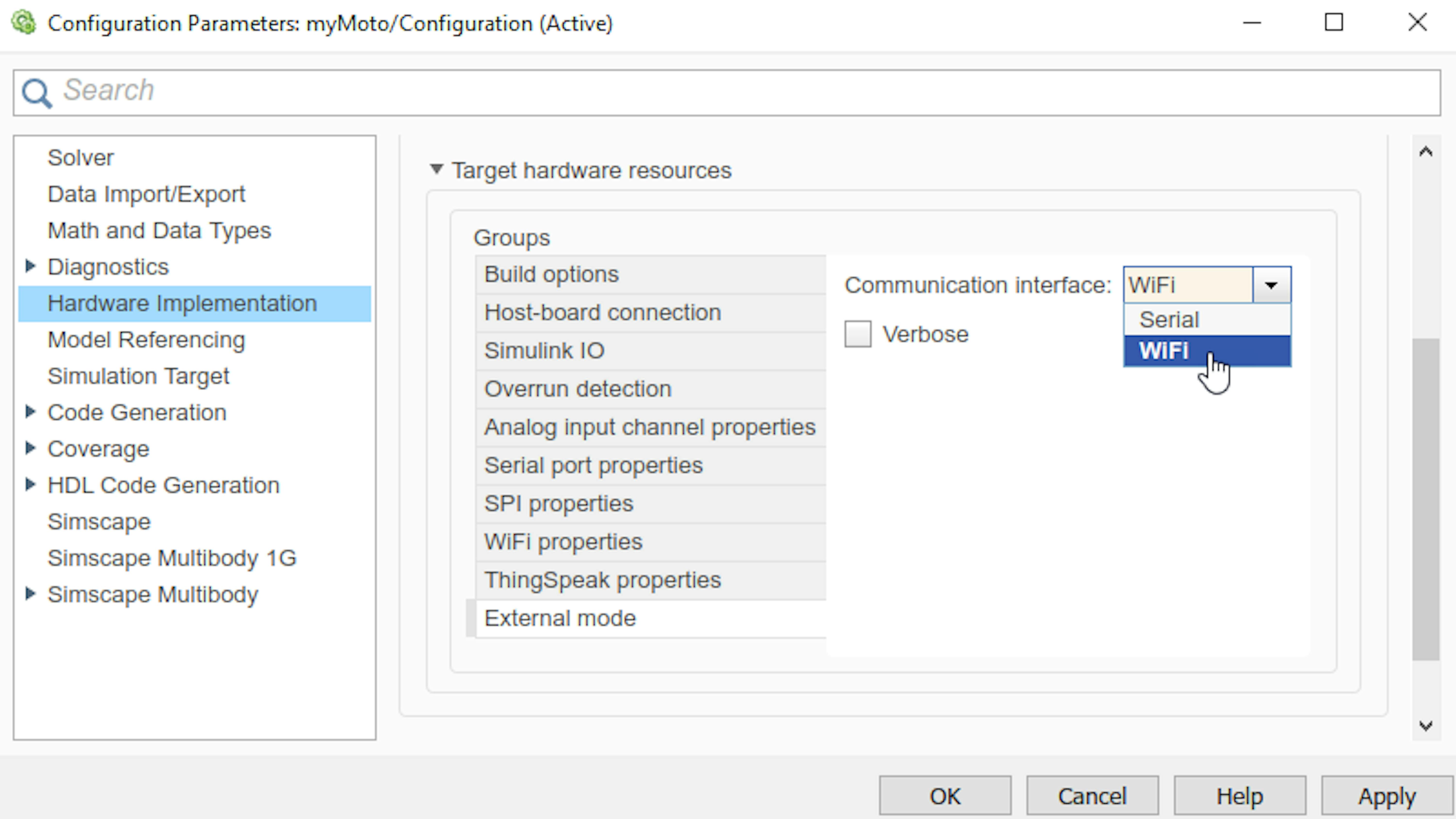This screenshot has width=1456, height=819.
Task: Minimize the Configuration Parameters window
Action: (x=1252, y=23)
